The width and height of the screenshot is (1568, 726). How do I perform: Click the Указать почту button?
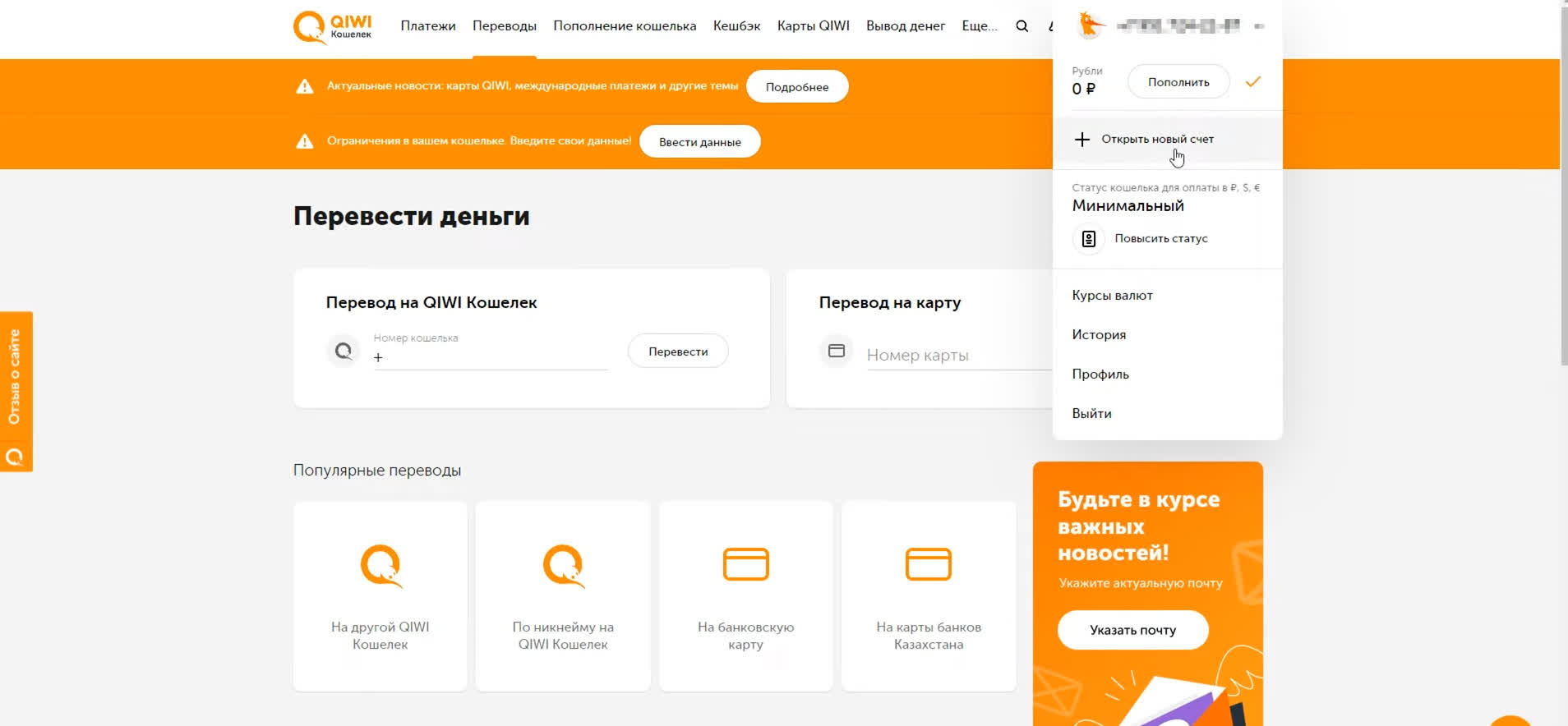coord(1132,630)
